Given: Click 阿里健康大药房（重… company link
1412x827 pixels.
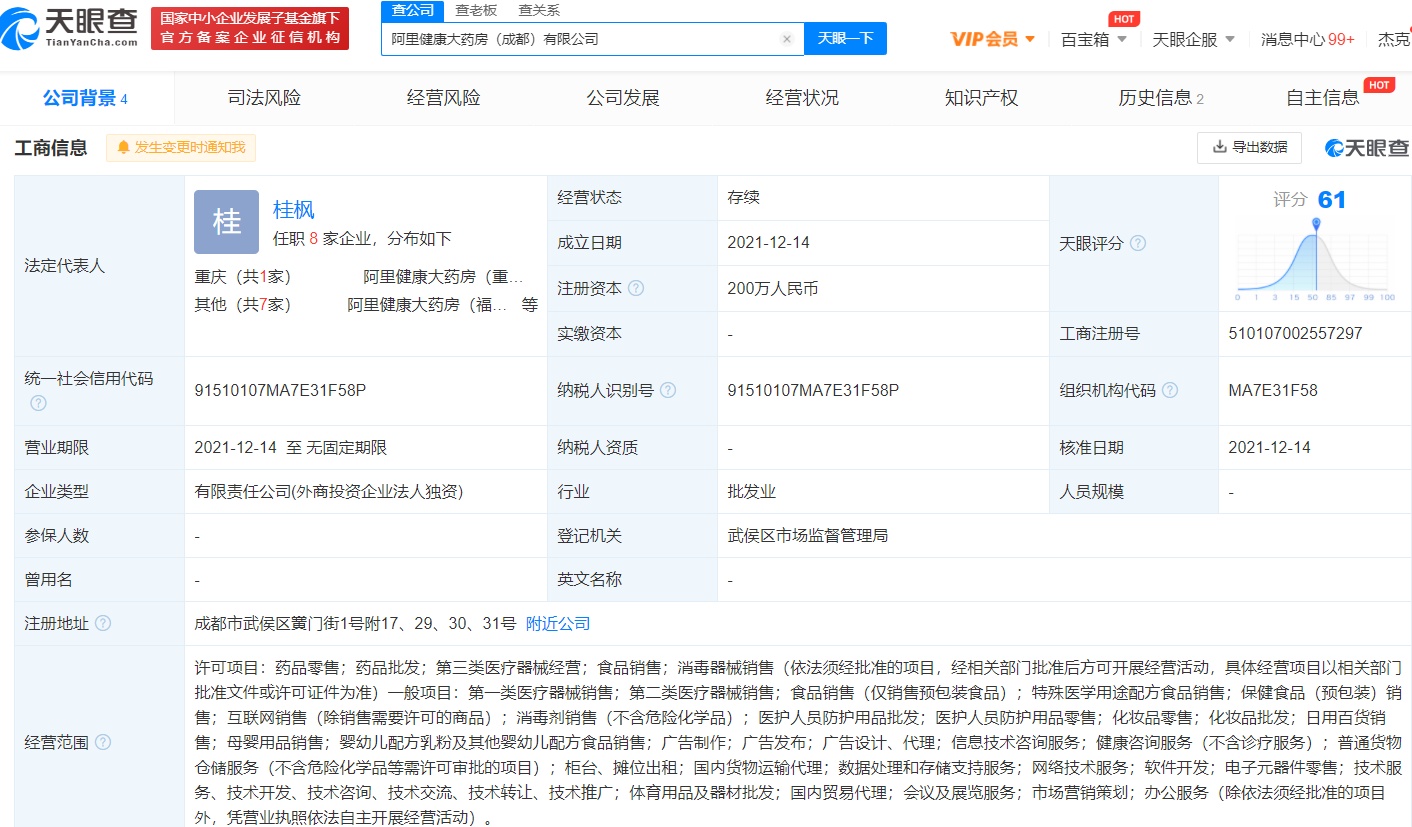Looking at the screenshot, I should 443,277.
